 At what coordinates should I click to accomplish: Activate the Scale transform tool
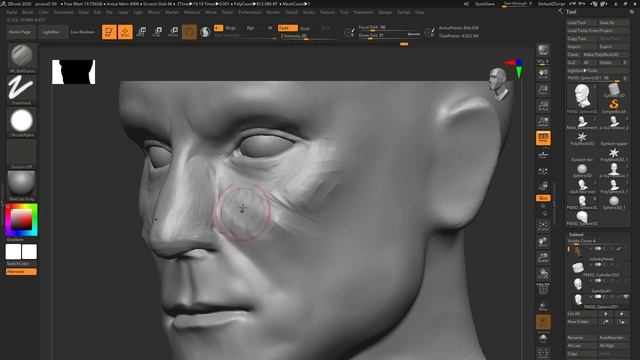pyautogui.click(x=158, y=32)
